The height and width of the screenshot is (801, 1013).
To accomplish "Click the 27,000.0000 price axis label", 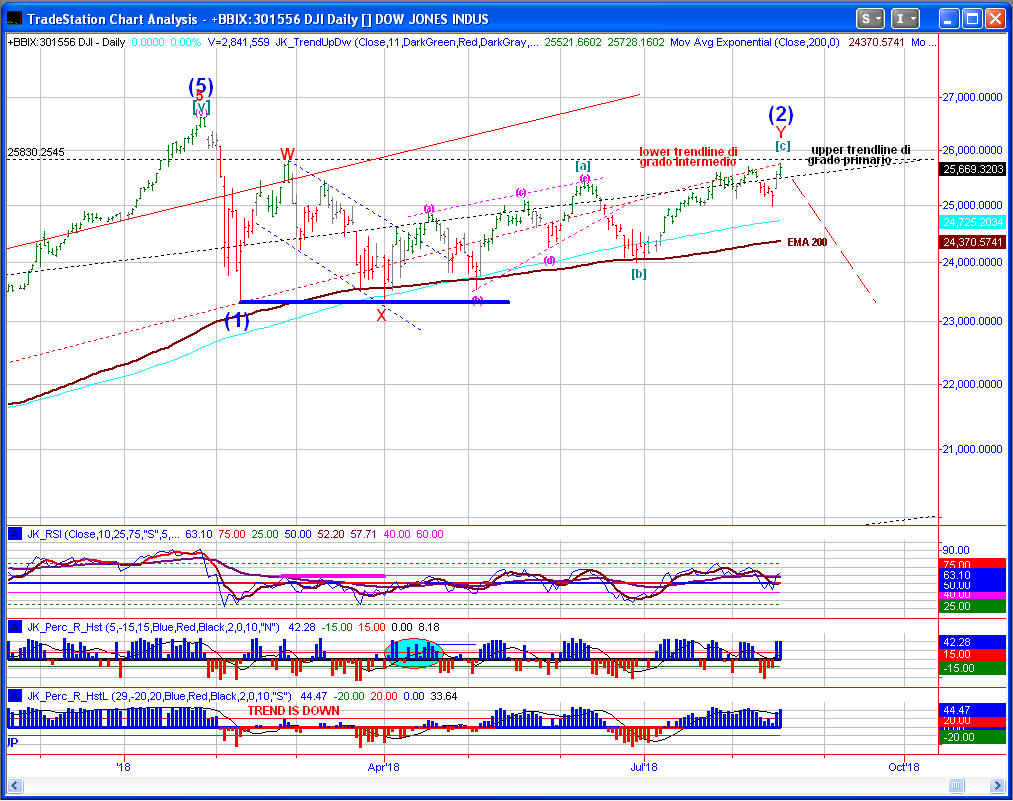I will coord(972,98).
